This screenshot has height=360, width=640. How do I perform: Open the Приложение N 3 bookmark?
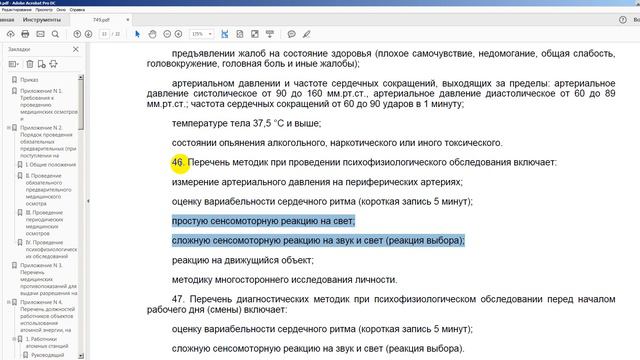coord(48,279)
